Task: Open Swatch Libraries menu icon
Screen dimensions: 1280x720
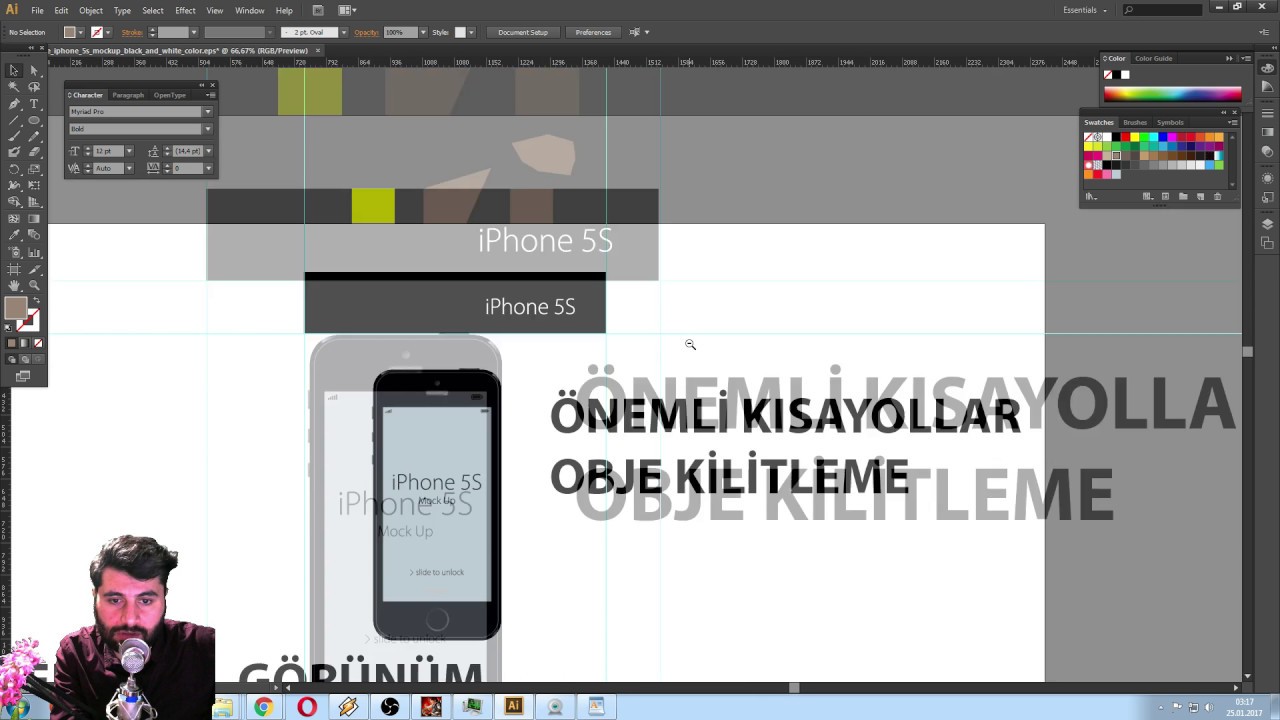Action: click(1091, 196)
